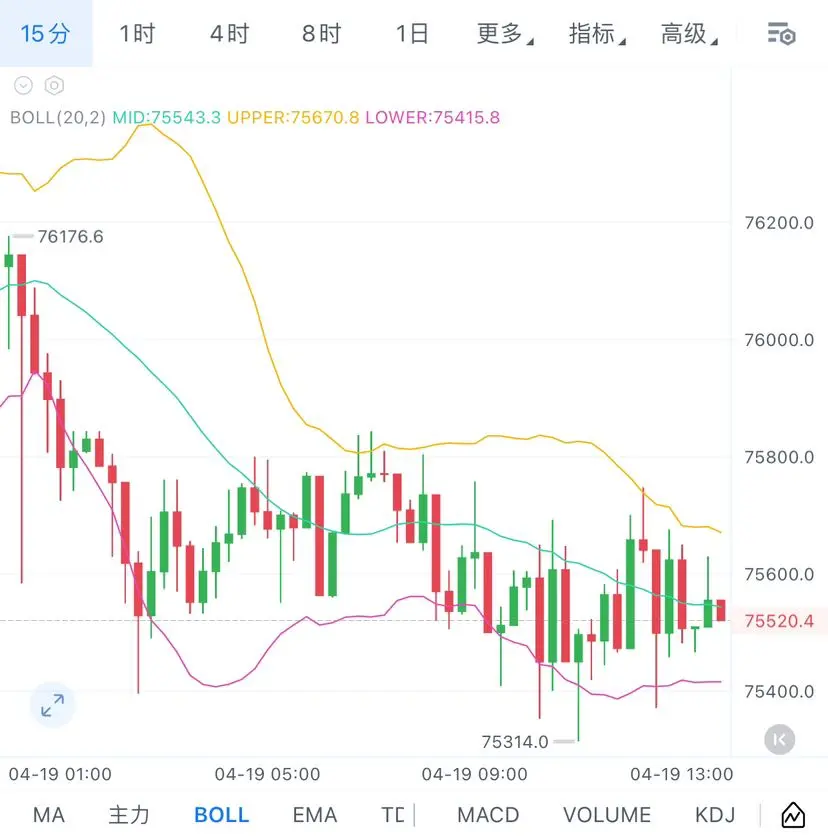The height and width of the screenshot is (840, 828).
Task: Click the current price label 75520.4
Action: 779,621
